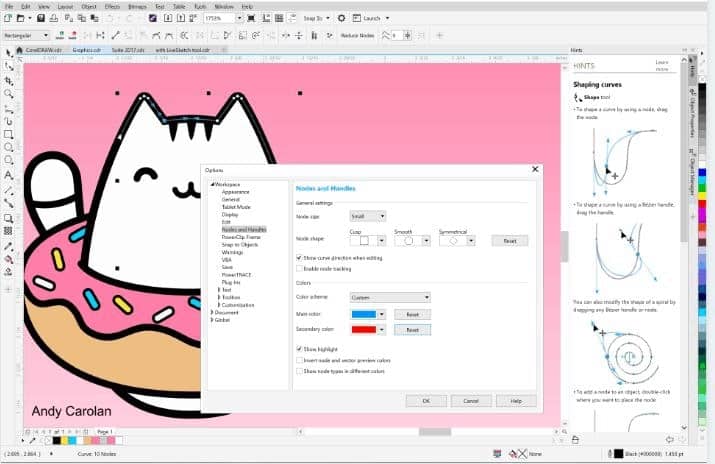
Task: Collapse the Workspace tree node
Action: point(212,185)
